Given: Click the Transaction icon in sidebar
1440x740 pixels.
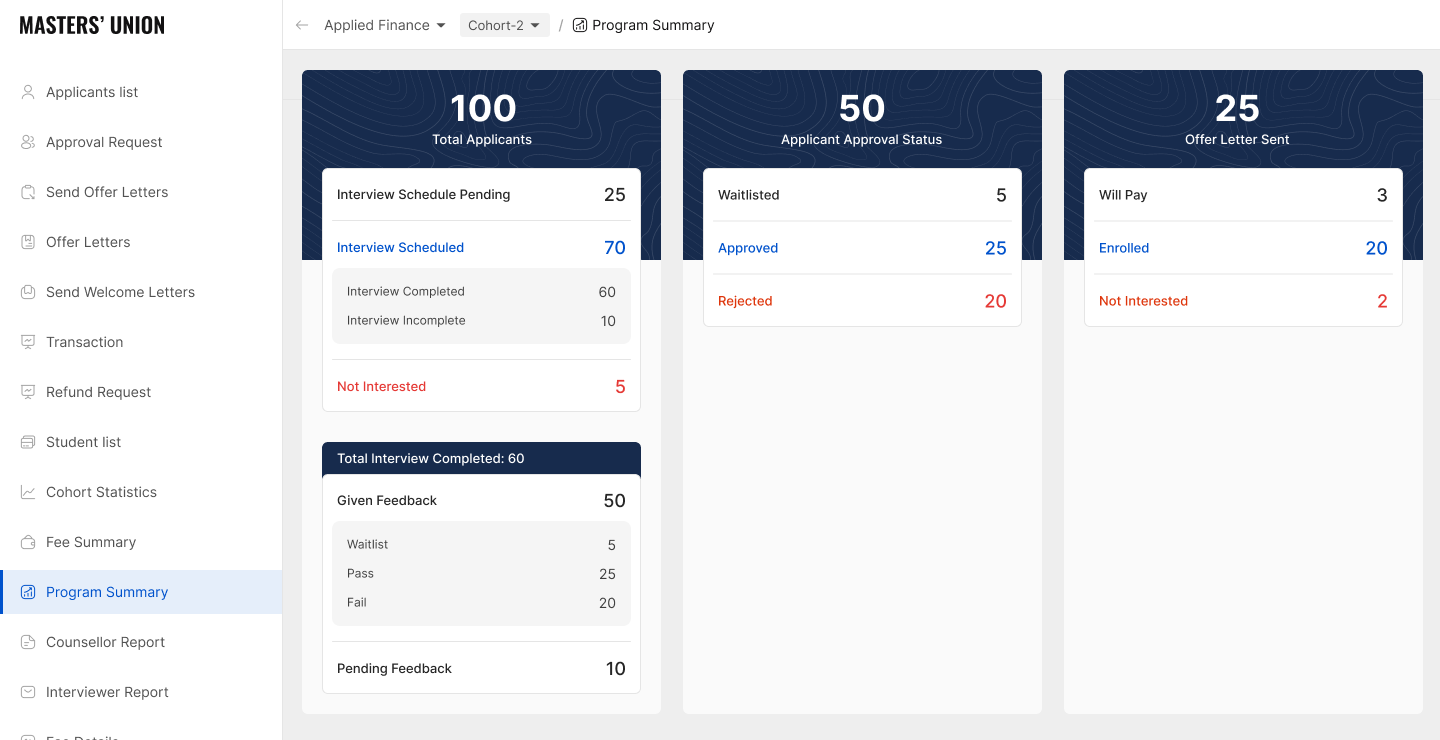Looking at the screenshot, I should pyautogui.click(x=28, y=342).
